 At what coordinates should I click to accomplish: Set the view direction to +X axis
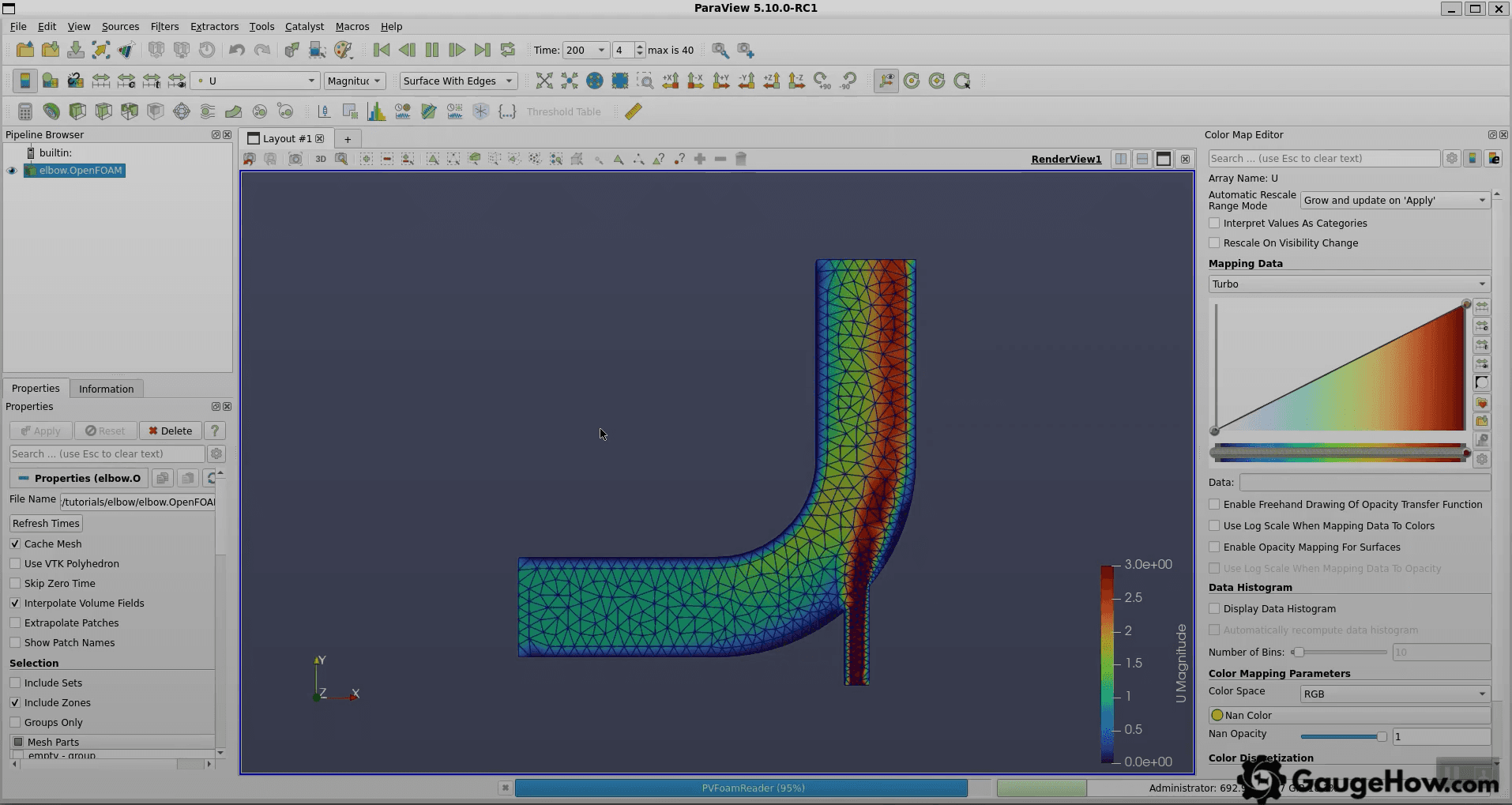[671, 80]
